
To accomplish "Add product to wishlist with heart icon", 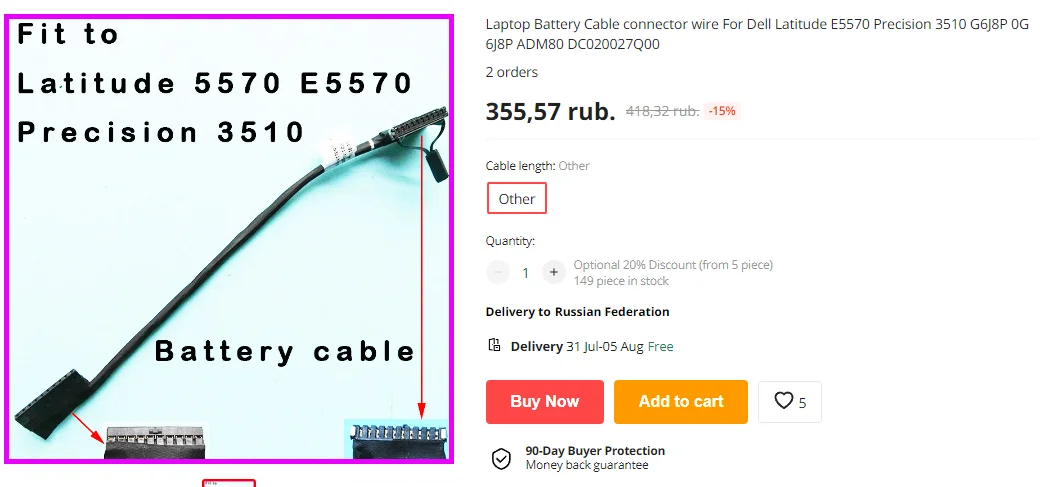I will pos(789,402).
